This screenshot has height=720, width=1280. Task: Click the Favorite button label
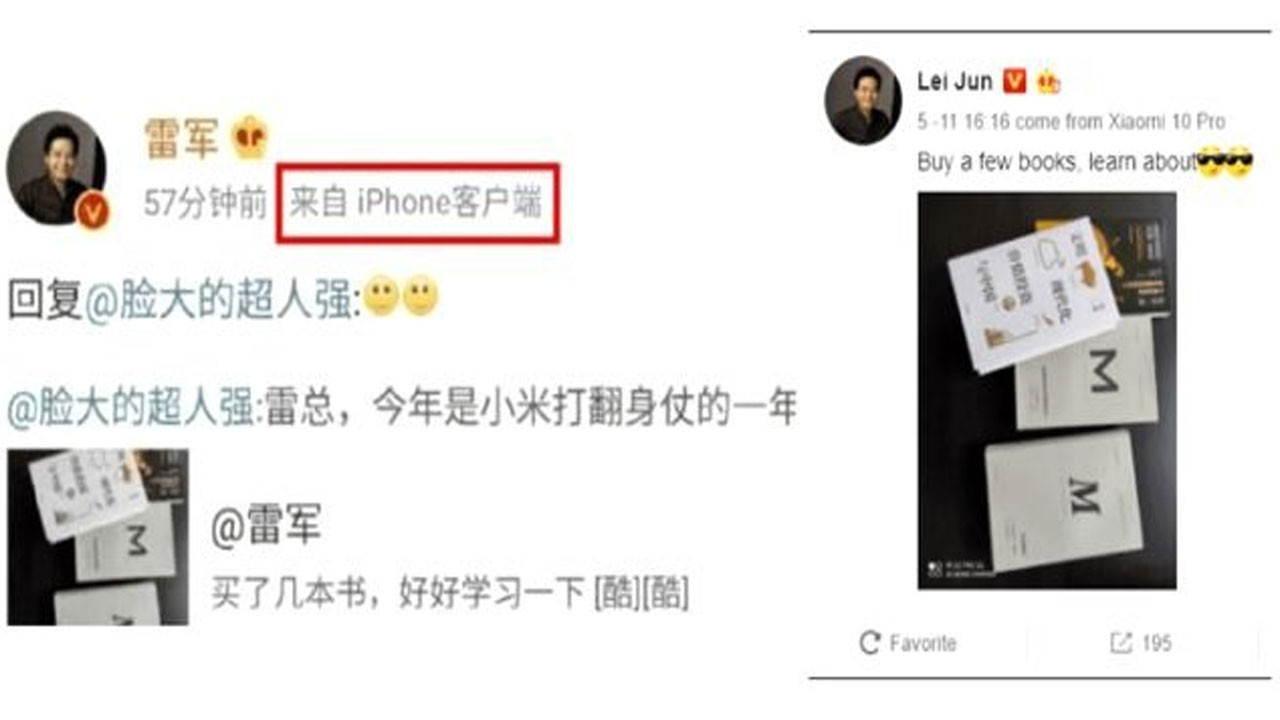[923, 643]
